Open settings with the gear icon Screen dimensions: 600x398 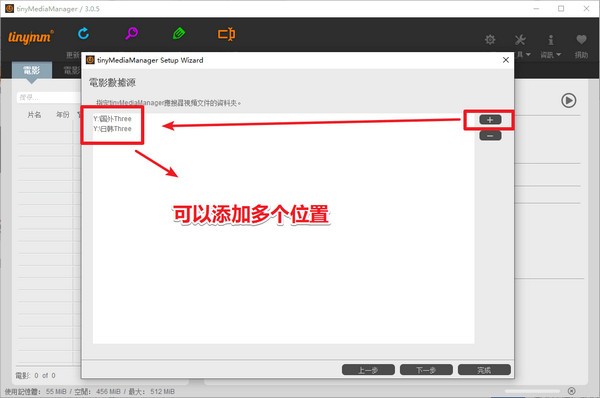tap(490, 39)
